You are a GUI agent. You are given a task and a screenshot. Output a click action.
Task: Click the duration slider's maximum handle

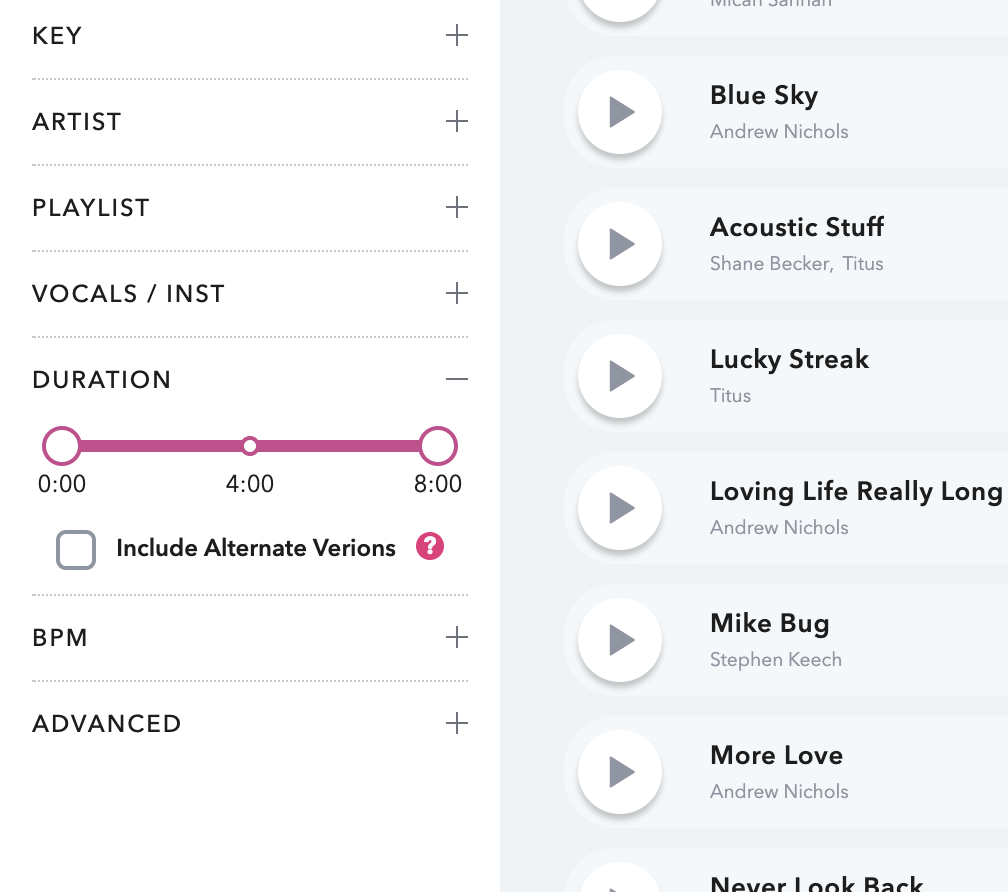(438, 446)
